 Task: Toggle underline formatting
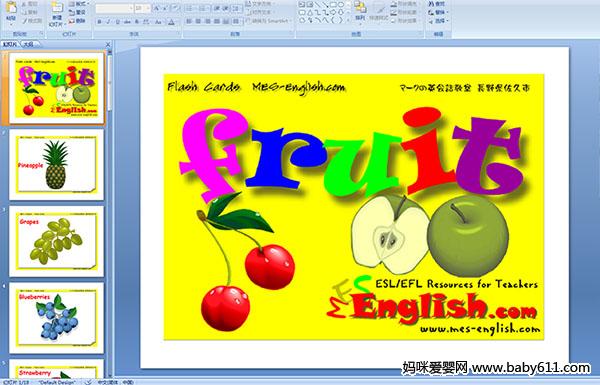tap(118, 22)
